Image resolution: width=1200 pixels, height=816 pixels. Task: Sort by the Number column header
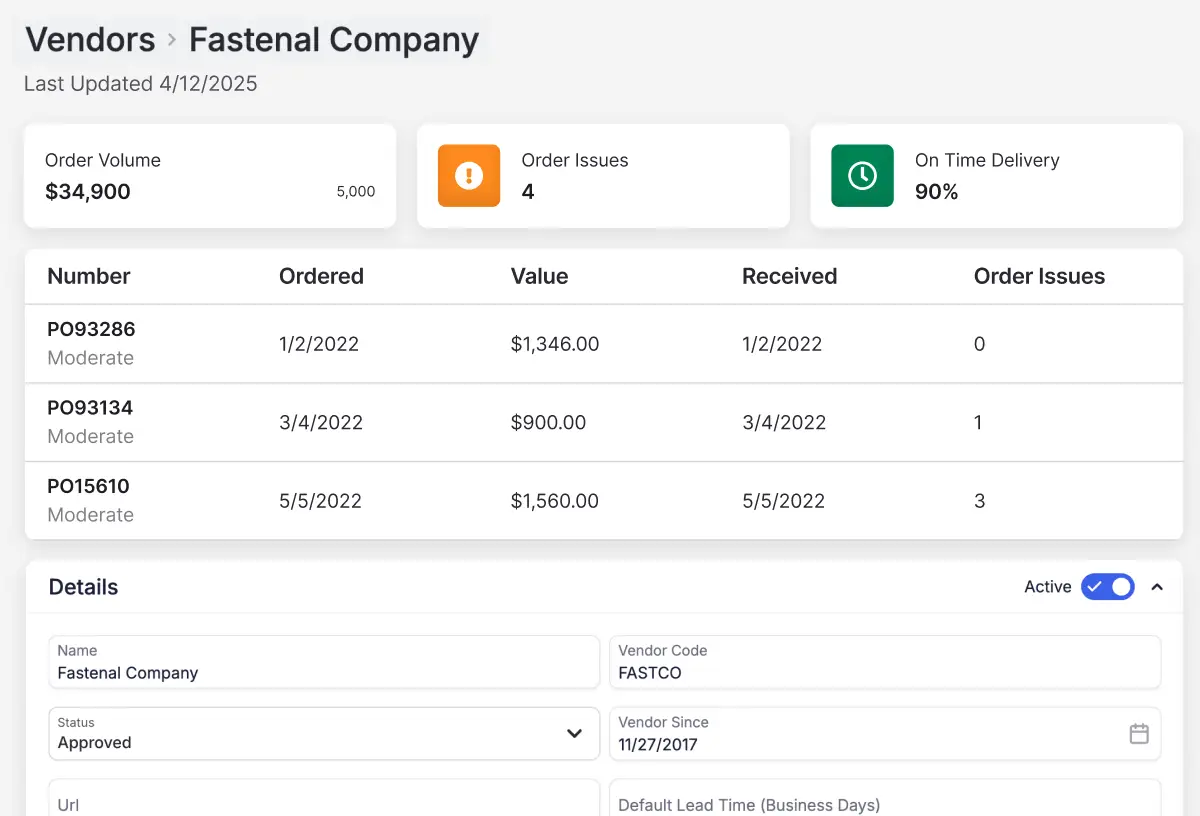coord(89,277)
